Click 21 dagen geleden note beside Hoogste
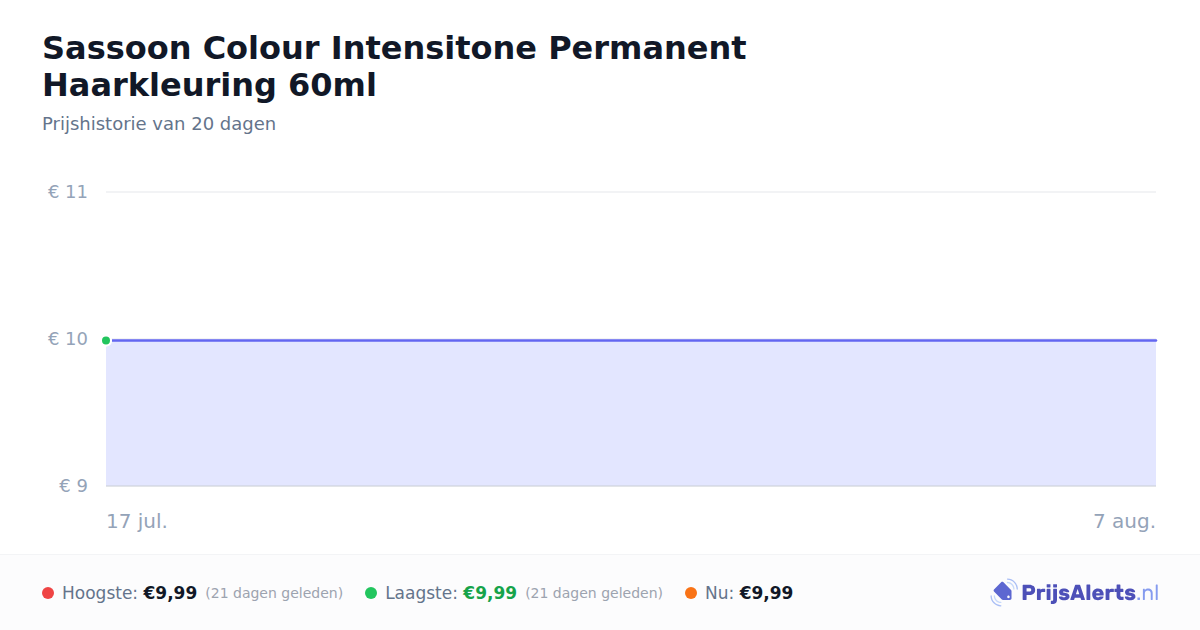This screenshot has height=630, width=1200. pyautogui.click(x=274, y=593)
